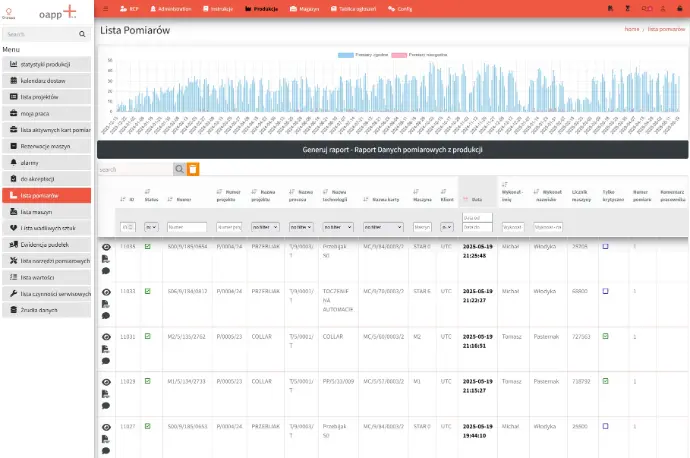690x458 pixels.
Task: Click the comment bubble for measurement 11031
Action: pyautogui.click(x=106, y=361)
